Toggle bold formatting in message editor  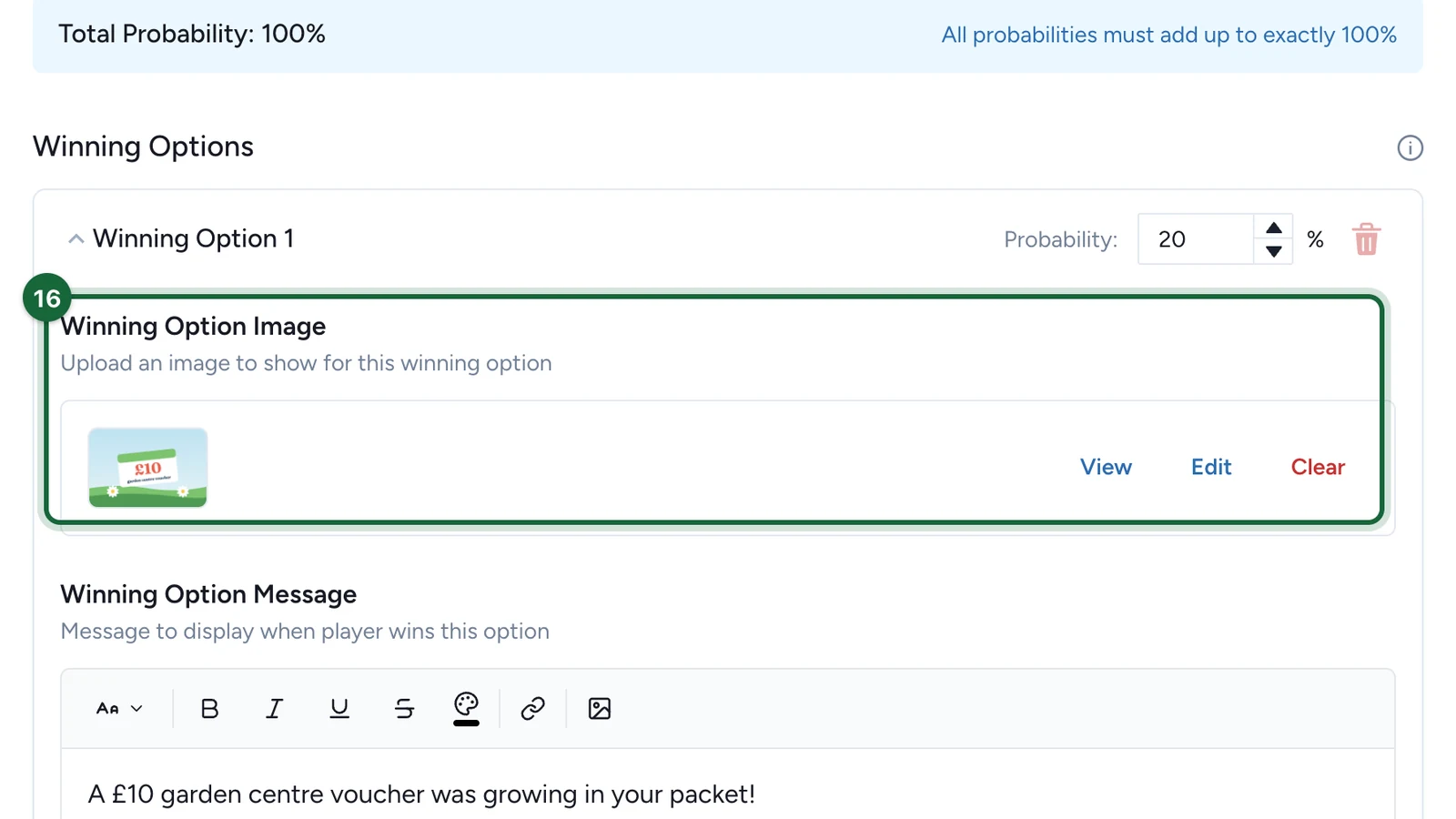[209, 708]
